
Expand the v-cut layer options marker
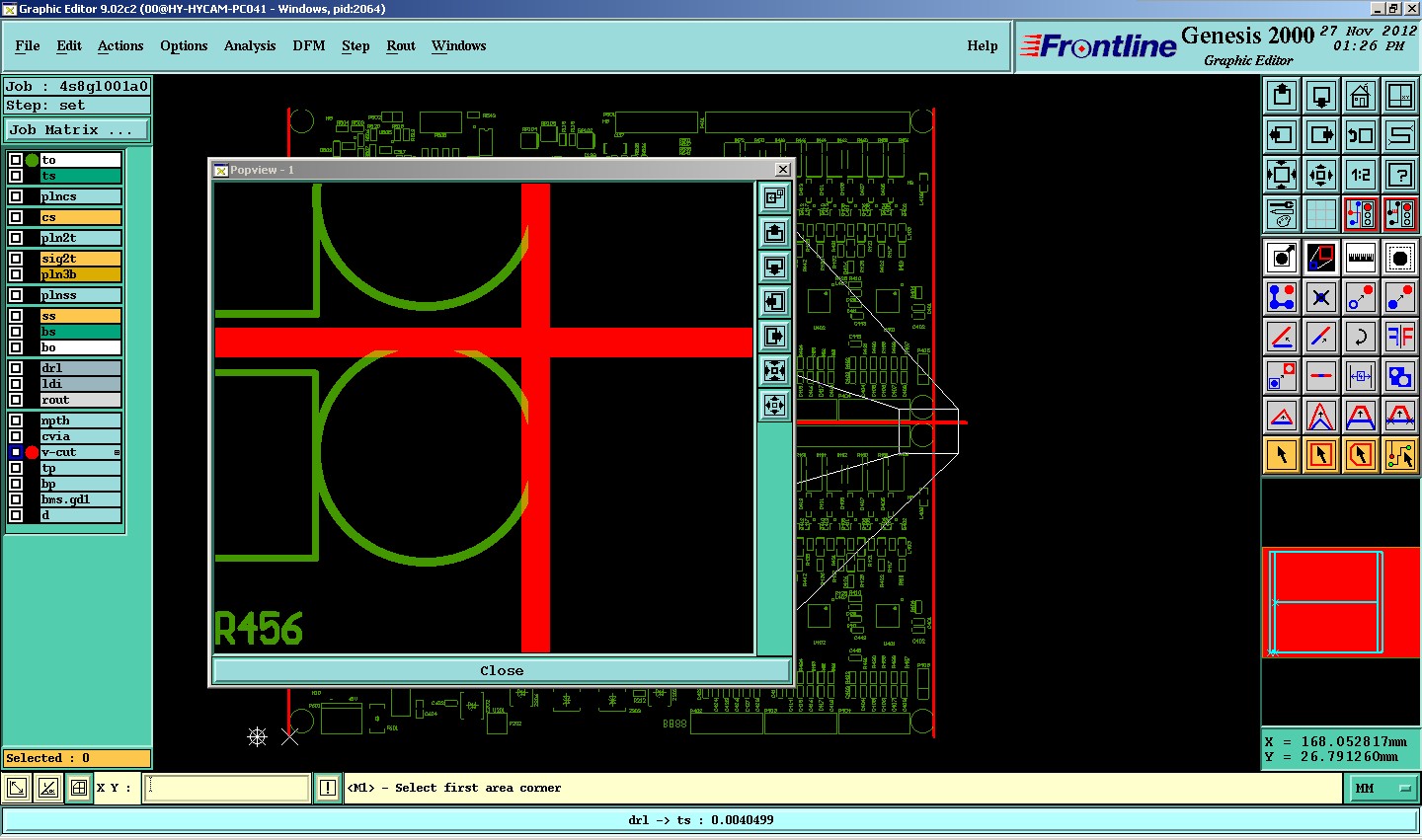[x=117, y=452]
